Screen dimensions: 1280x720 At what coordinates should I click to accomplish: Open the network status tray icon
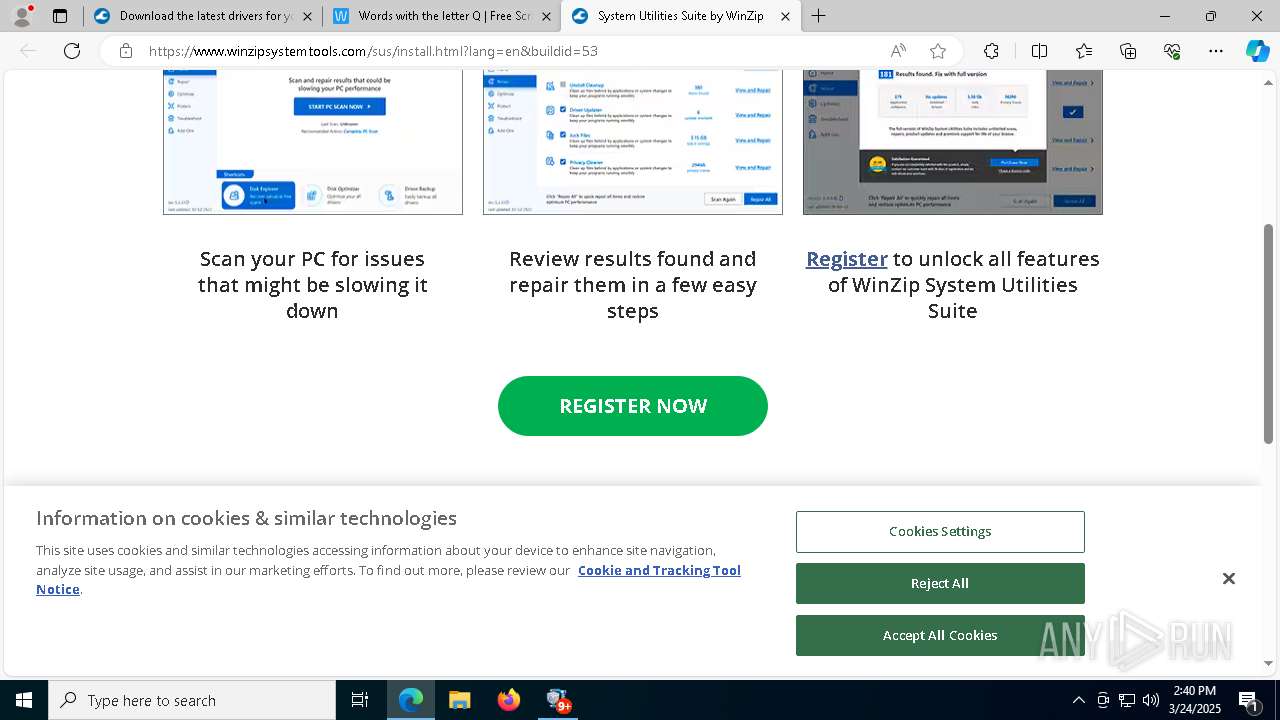1127,700
